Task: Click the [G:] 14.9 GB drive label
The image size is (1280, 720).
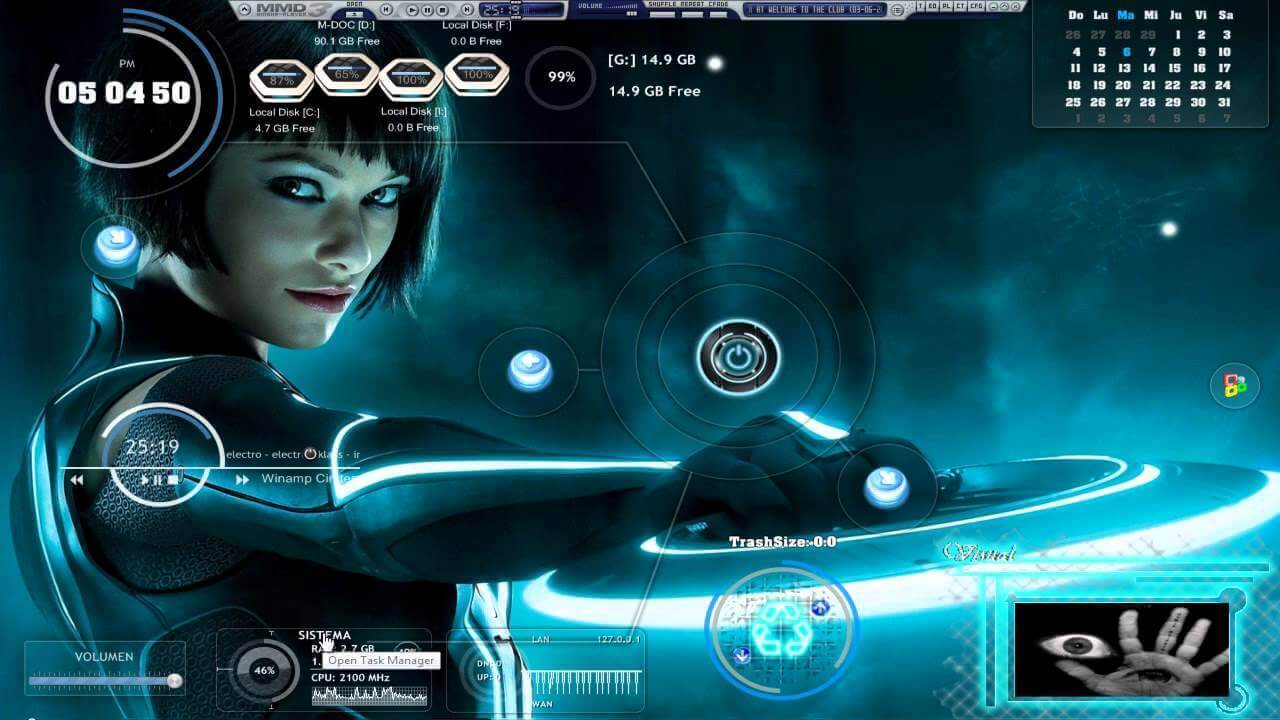Action: [x=651, y=60]
